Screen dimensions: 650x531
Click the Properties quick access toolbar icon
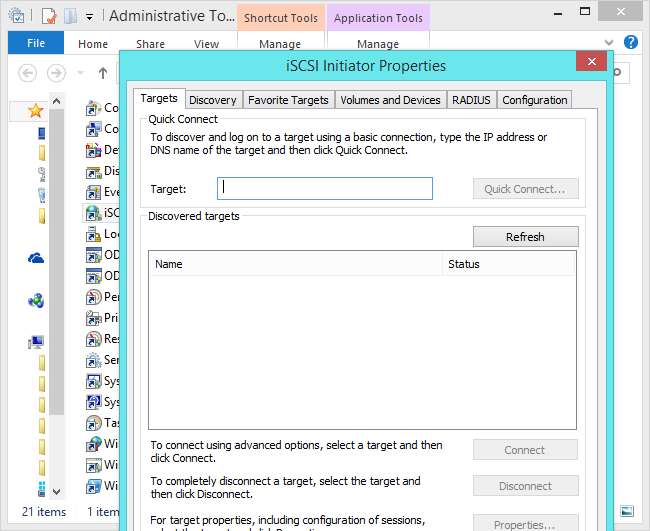pyautogui.click(x=49, y=17)
